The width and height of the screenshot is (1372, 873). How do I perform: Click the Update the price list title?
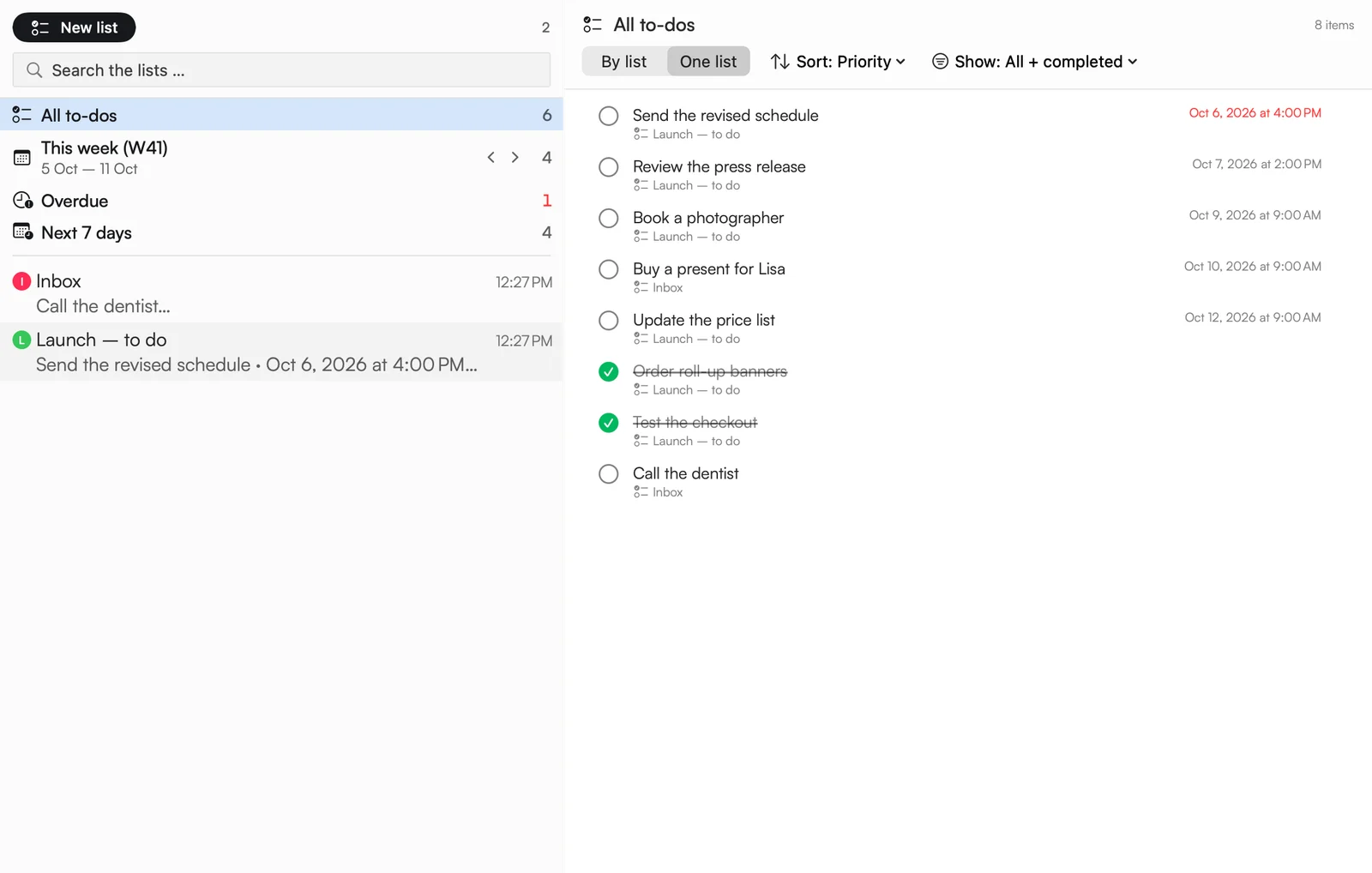(x=704, y=320)
